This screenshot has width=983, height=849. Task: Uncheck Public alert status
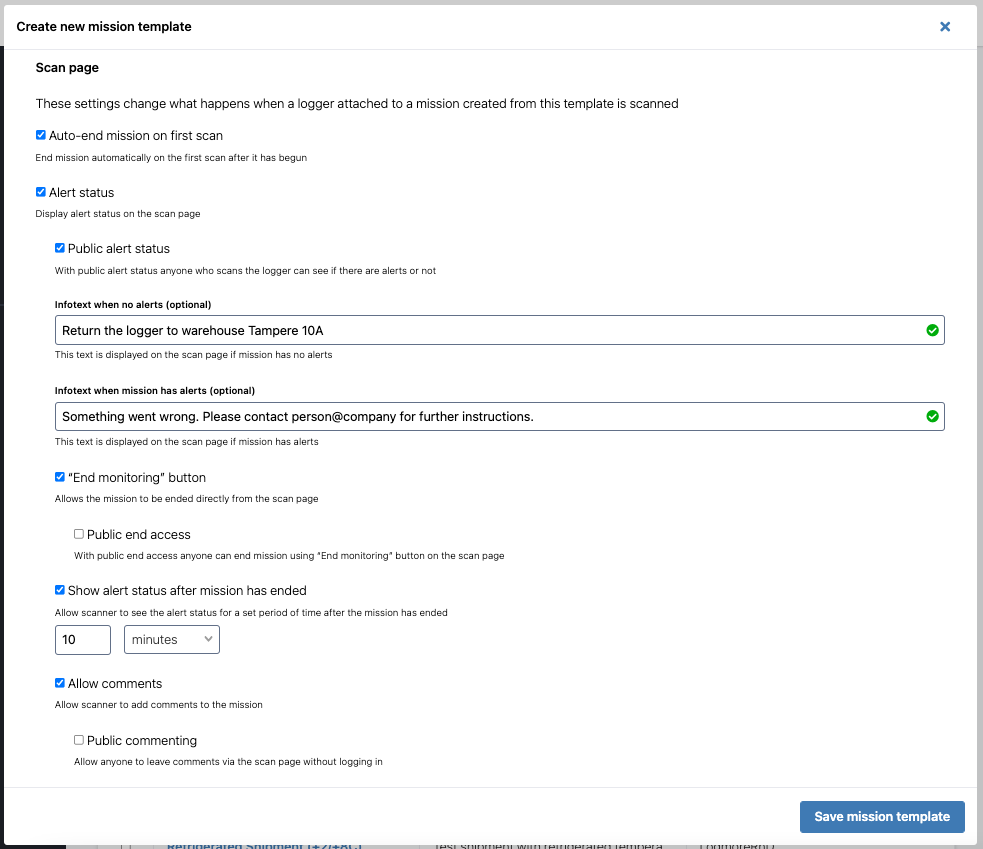(59, 248)
